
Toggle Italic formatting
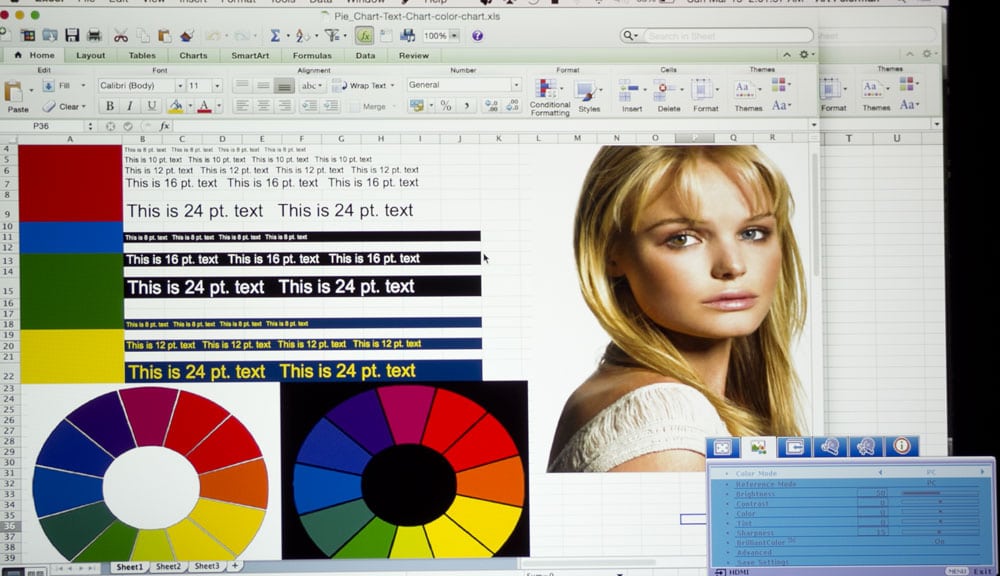(130, 106)
